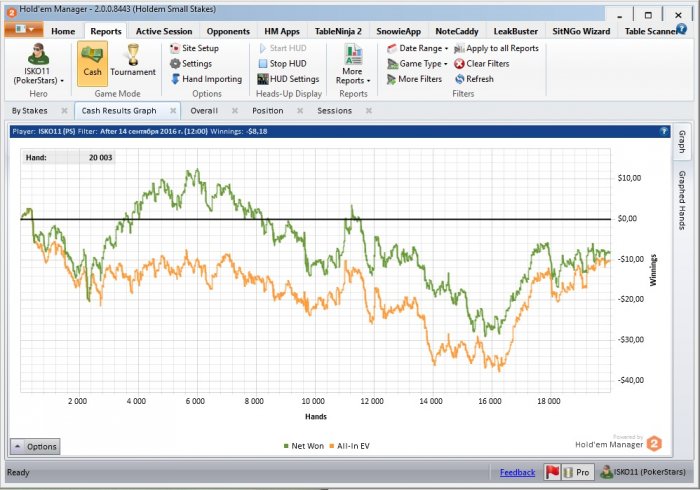Stop the HUD display

[x=262, y=63]
